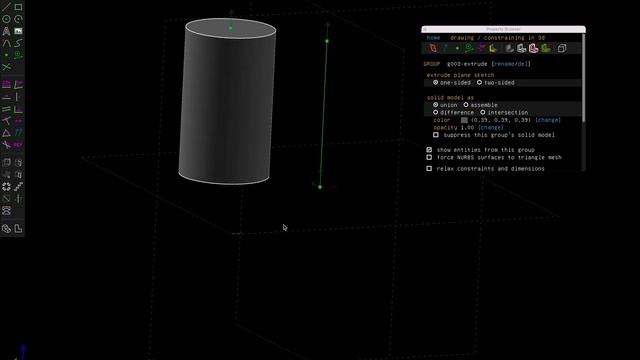Image resolution: width=640 pixels, height=360 pixels.
Task: Click change link next to color
Action: [x=548, y=120]
